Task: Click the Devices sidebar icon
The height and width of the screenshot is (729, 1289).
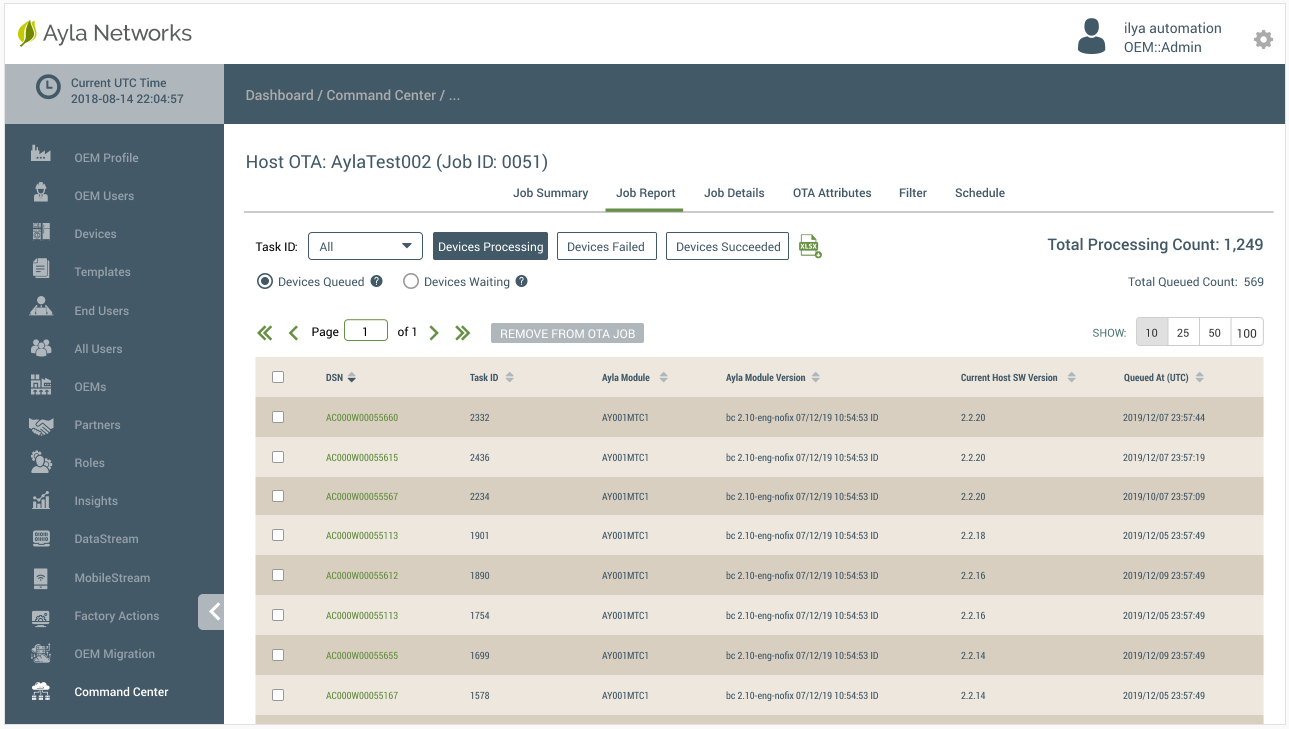Action: click(41, 232)
